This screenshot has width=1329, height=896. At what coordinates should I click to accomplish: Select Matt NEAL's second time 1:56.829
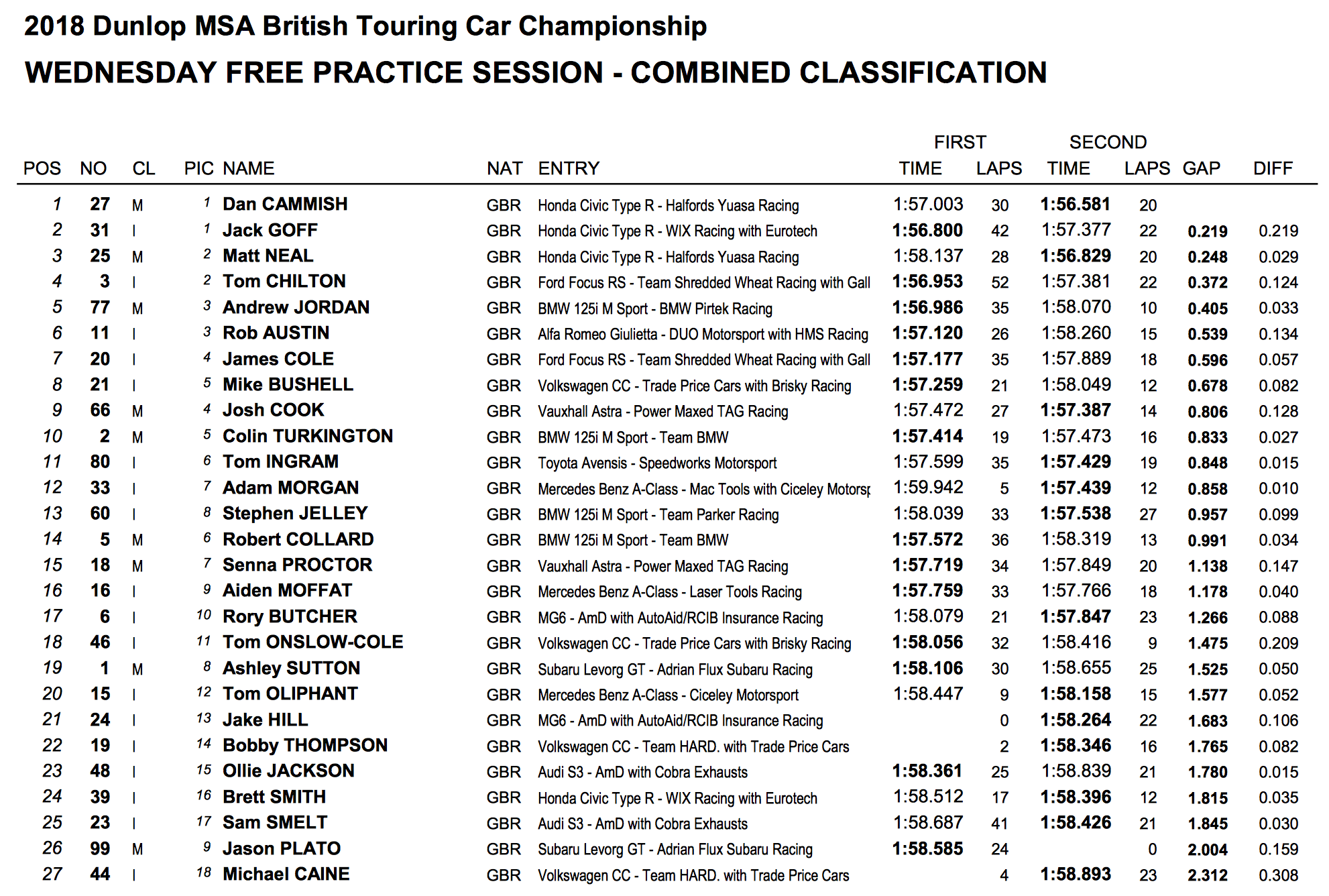(x=1076, y=256)
